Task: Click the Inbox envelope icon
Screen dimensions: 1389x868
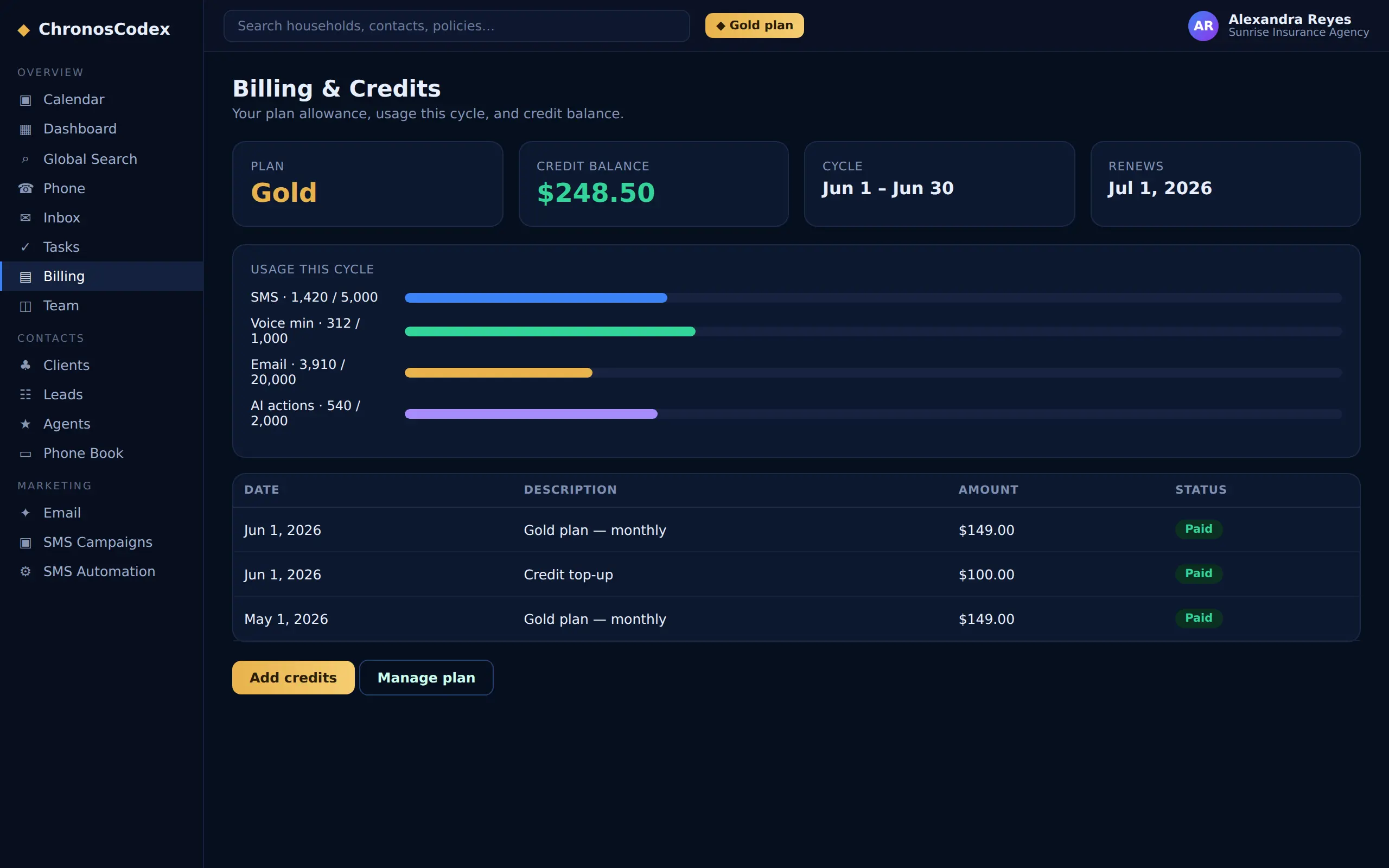Action: tap(26, 218)
